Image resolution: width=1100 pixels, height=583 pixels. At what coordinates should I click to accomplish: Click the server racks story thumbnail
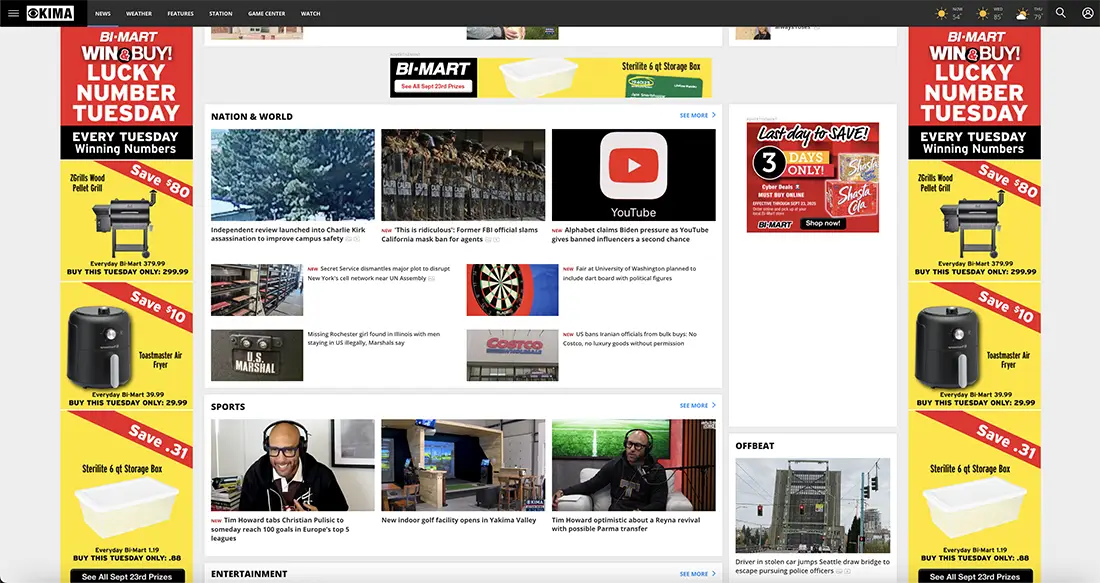click(257, 290)
